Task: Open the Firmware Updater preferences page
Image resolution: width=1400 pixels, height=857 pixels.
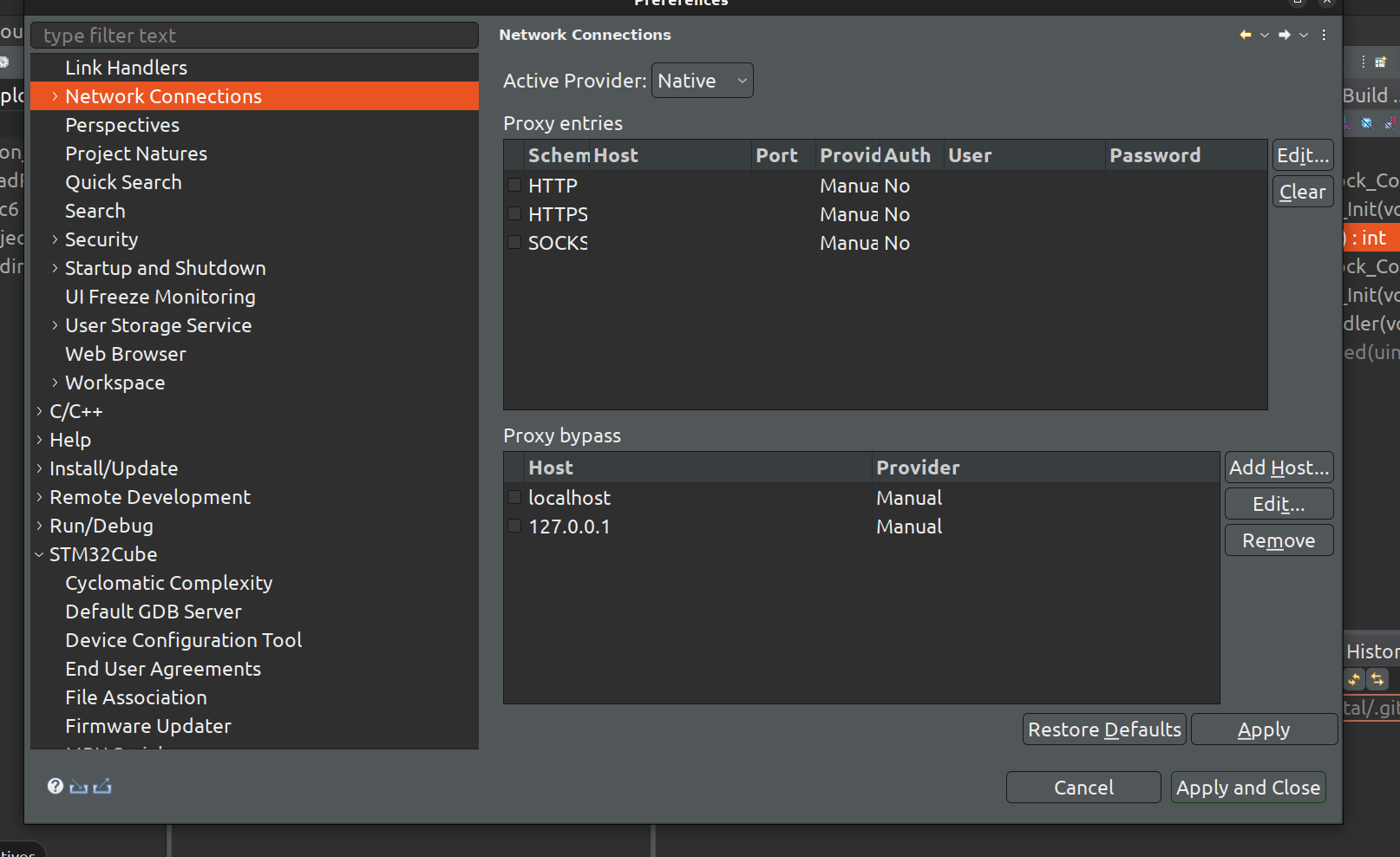Action: point(147,726)
